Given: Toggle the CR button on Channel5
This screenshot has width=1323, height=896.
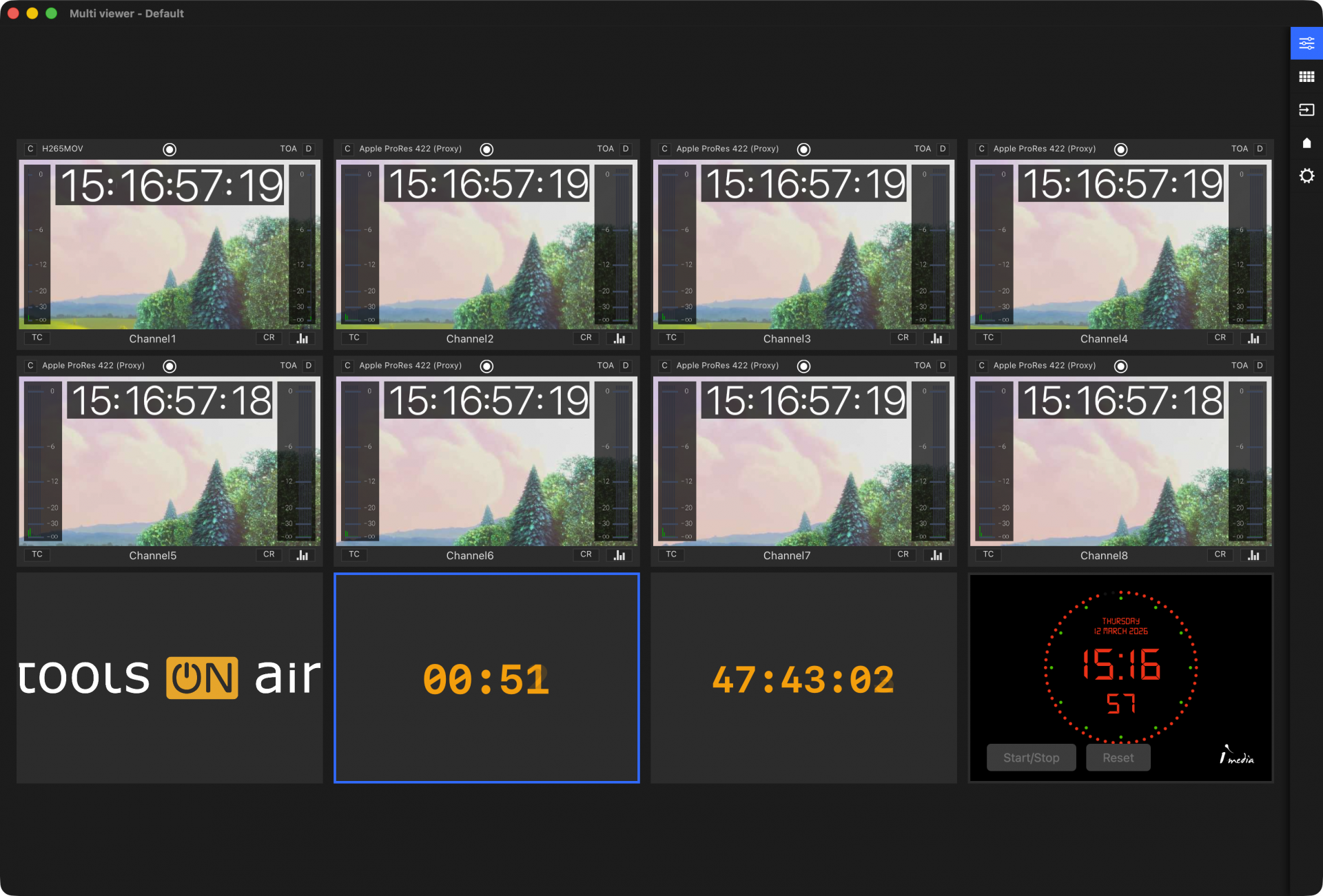Looking at the screenshot, I should [269, 554].
